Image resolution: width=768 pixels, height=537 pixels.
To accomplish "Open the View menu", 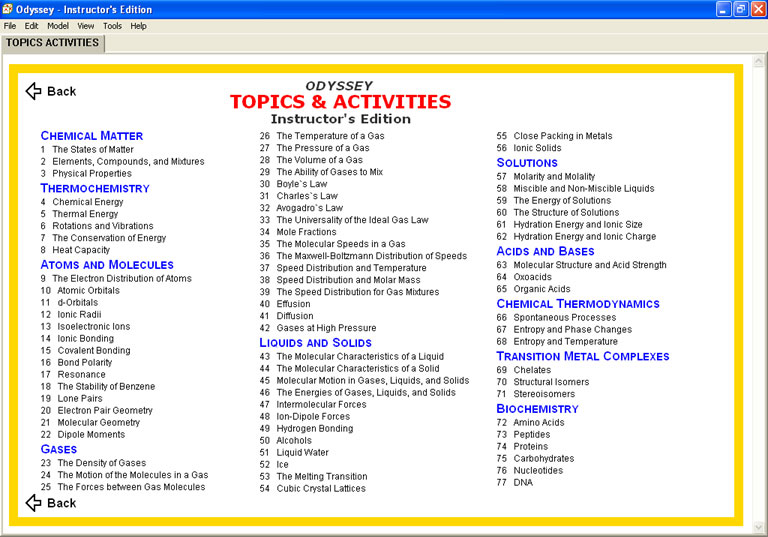I will tap(86, 26).
